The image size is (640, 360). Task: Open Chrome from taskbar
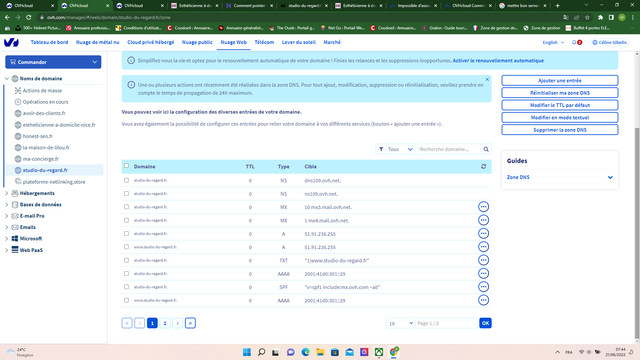click(394, 352)
